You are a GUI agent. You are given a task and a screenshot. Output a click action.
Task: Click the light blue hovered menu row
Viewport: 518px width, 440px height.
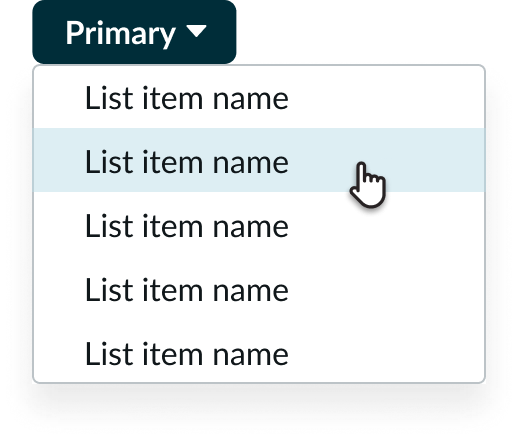(259, 160)
